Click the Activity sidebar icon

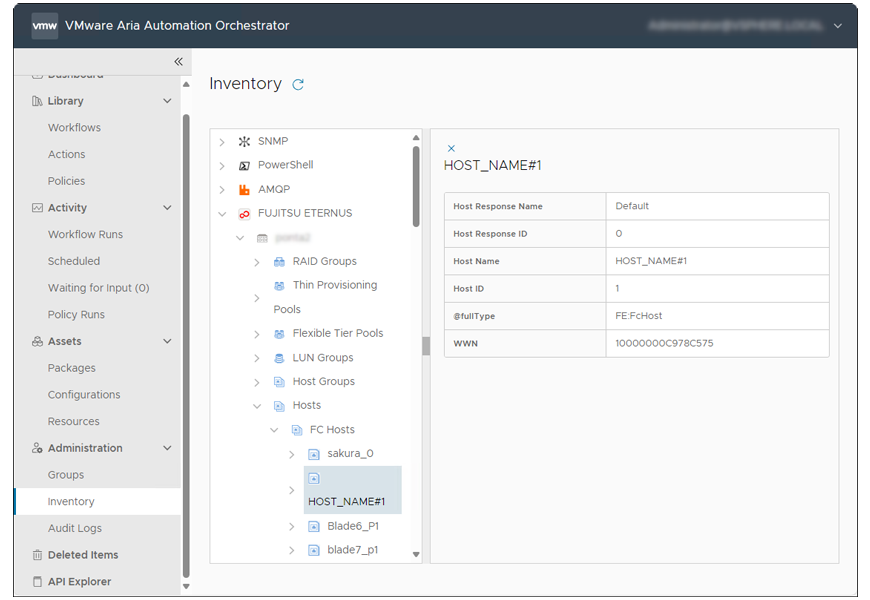pos(37,208)
